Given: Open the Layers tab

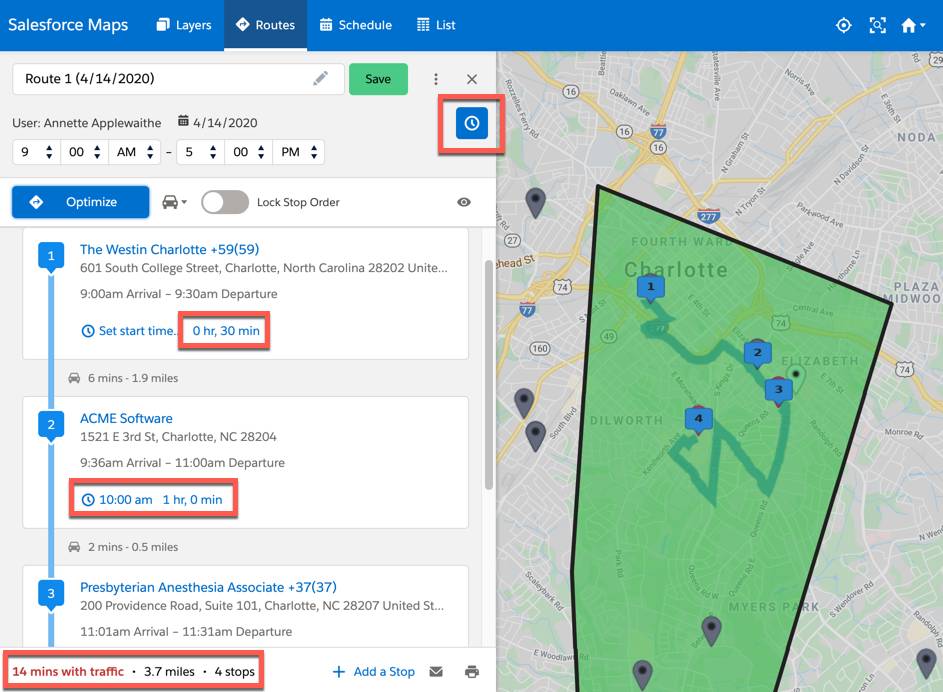Looking at the screenshot, I should pos(184,25).
